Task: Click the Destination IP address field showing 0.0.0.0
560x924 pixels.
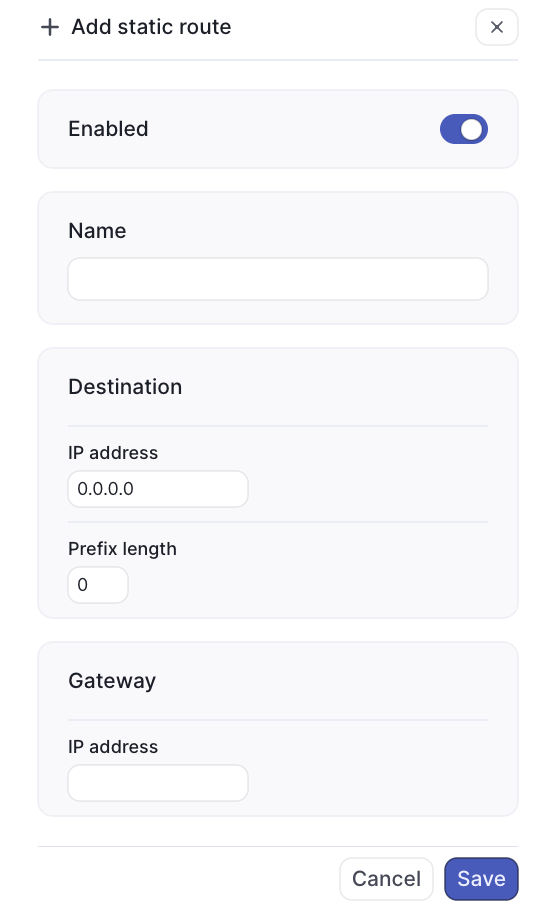Action: (x=158, y=489)
